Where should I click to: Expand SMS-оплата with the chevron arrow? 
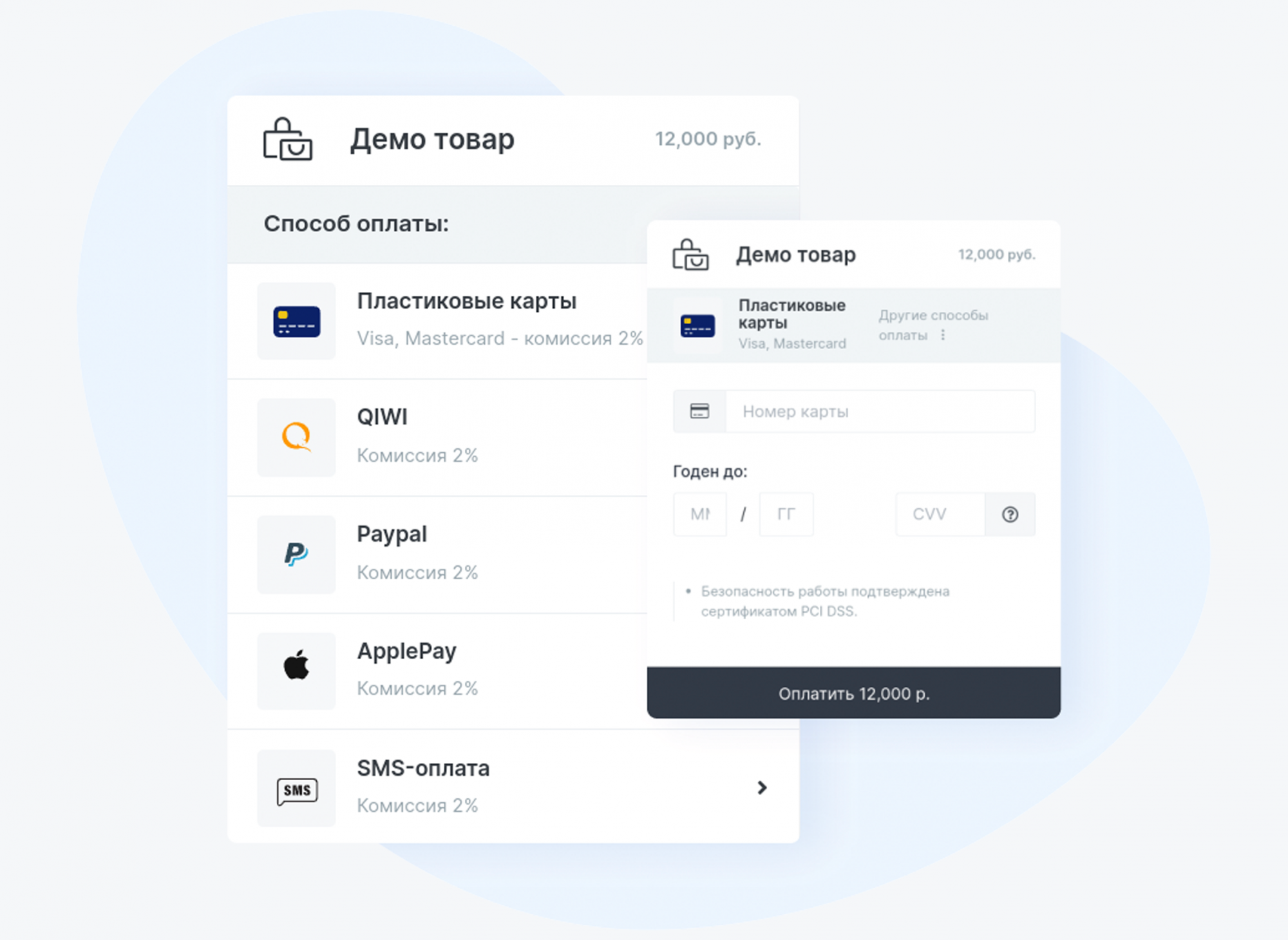coord(762,787)
